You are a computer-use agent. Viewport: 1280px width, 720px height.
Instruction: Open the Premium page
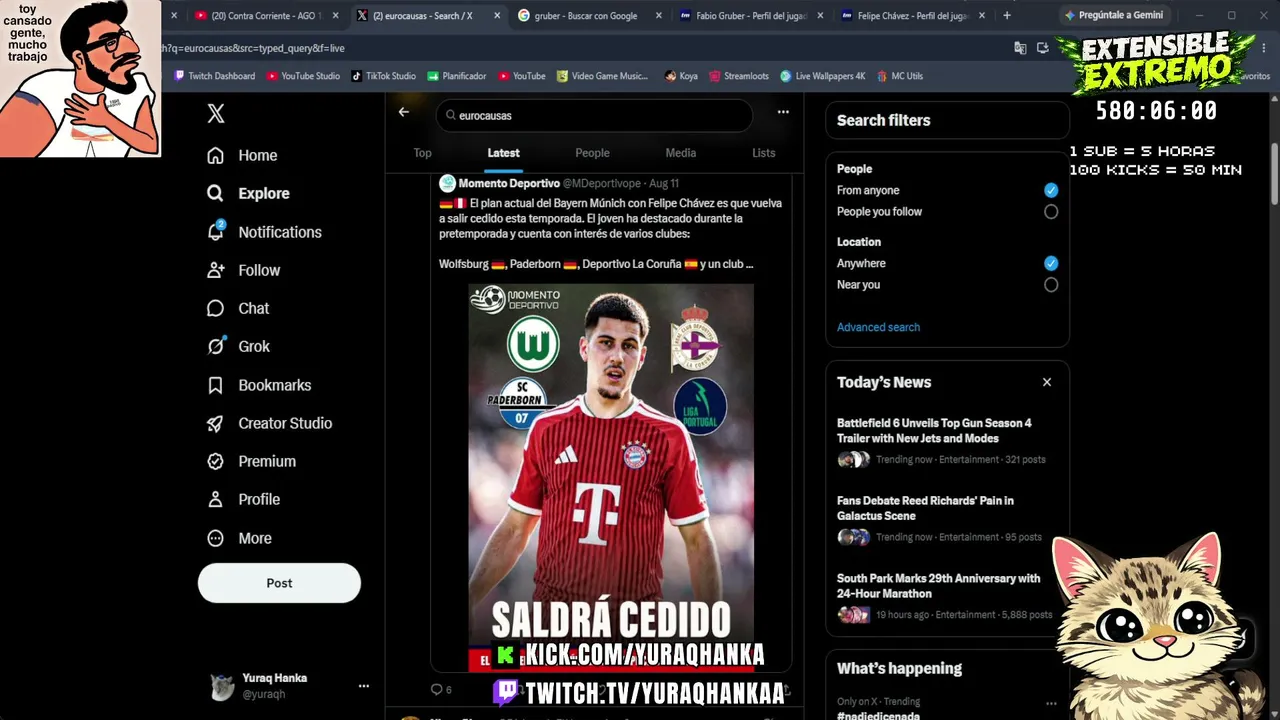click(251, 461)
